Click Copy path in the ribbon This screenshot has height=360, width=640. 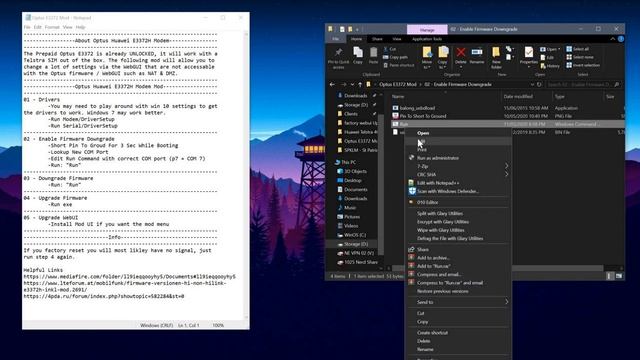[x=396, y=57]
